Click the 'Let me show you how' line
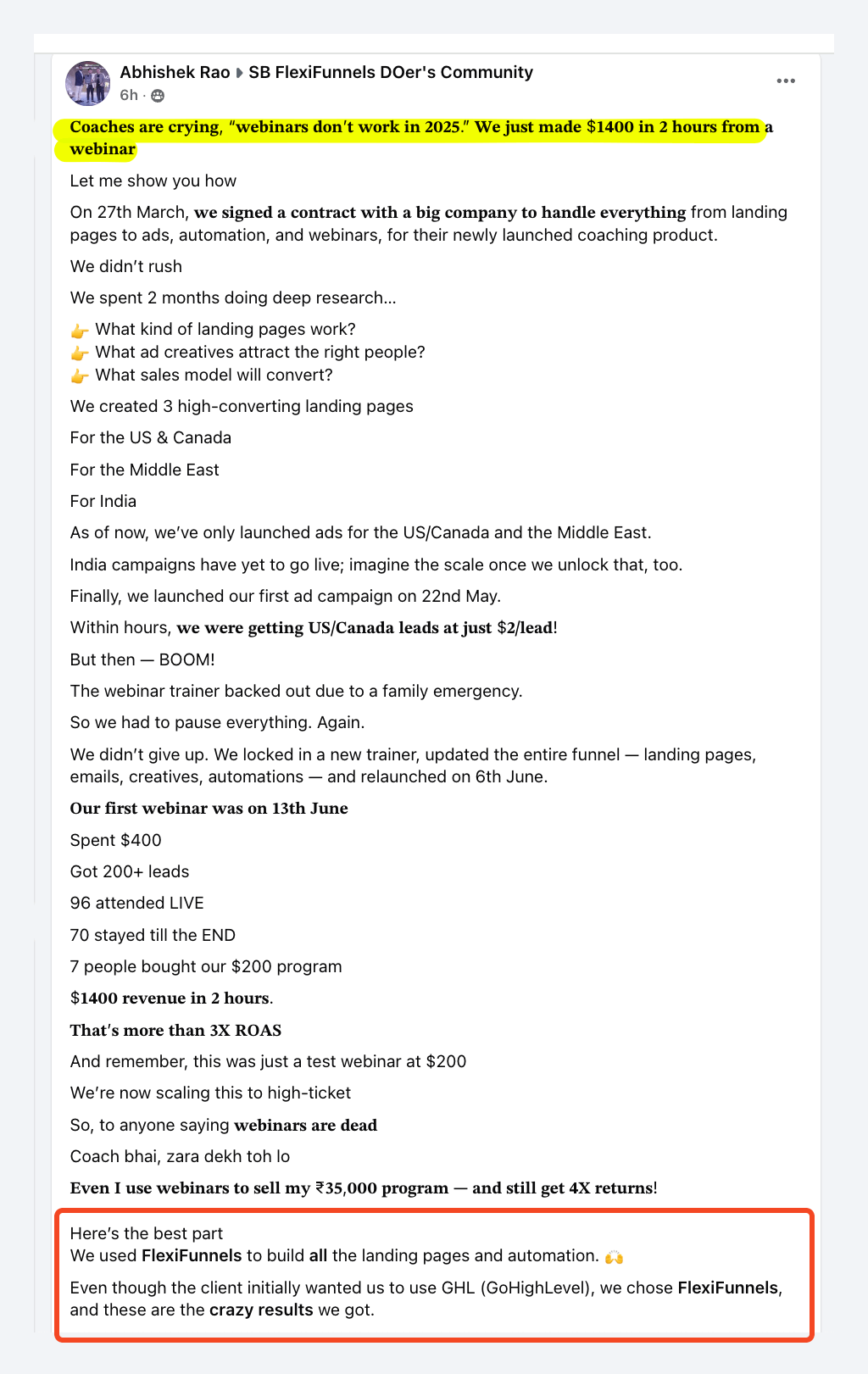 coord(153,181)
